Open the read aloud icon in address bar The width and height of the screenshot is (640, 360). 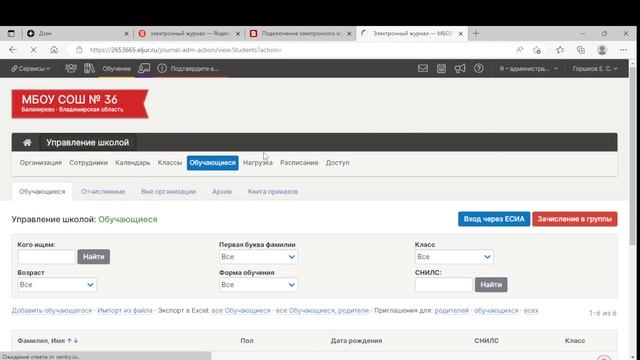(x=519, y=50)
